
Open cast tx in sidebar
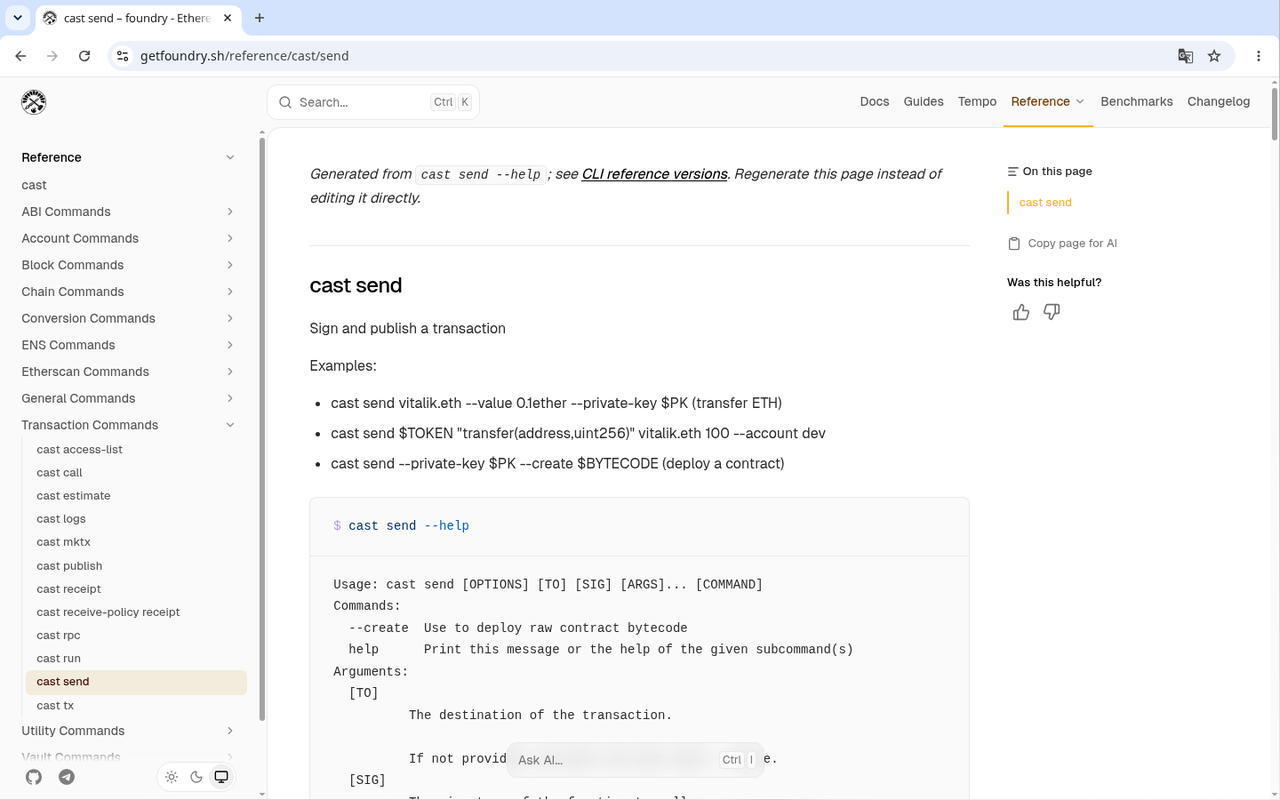[x=55, y=706]
